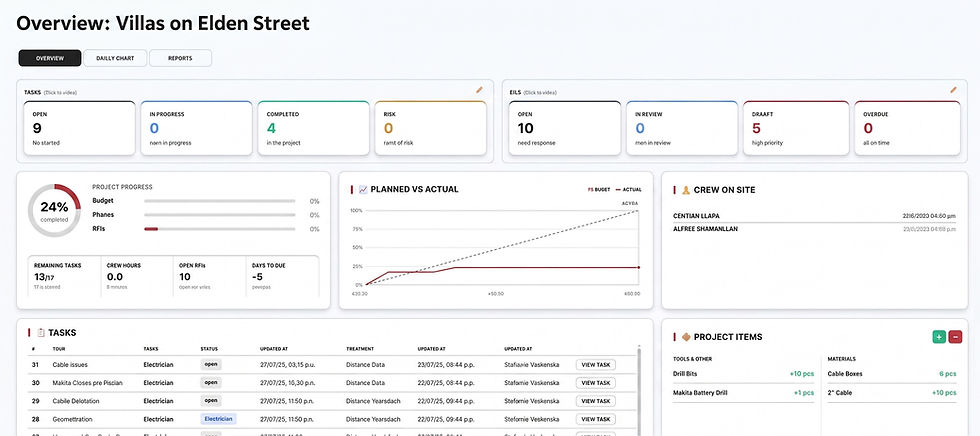Click the chart icon beside Planned vs Actual
The image size is (980, 436).
tap(363, 189)
